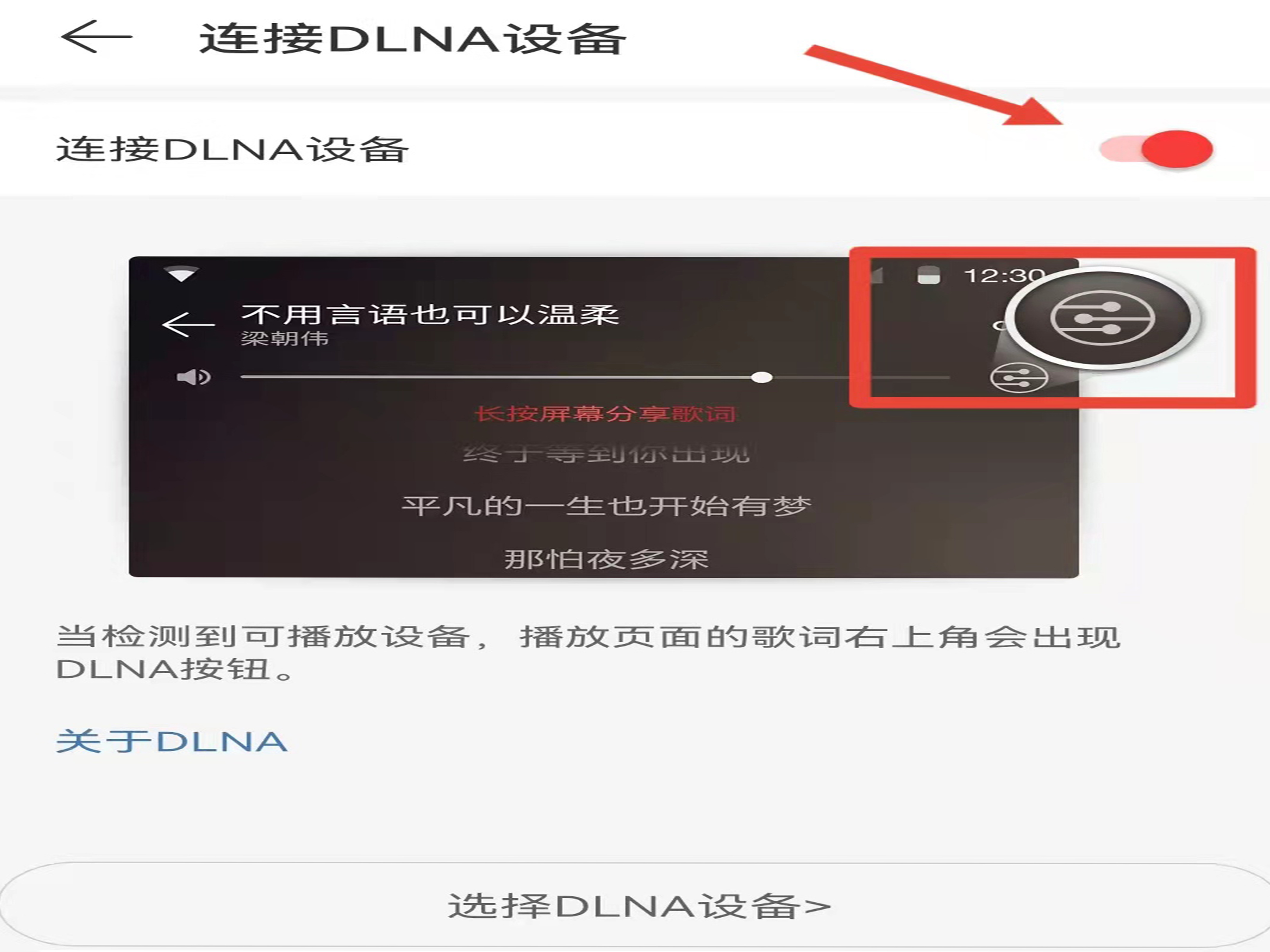Click the speaker volume icon in preview

pos(194,377)
